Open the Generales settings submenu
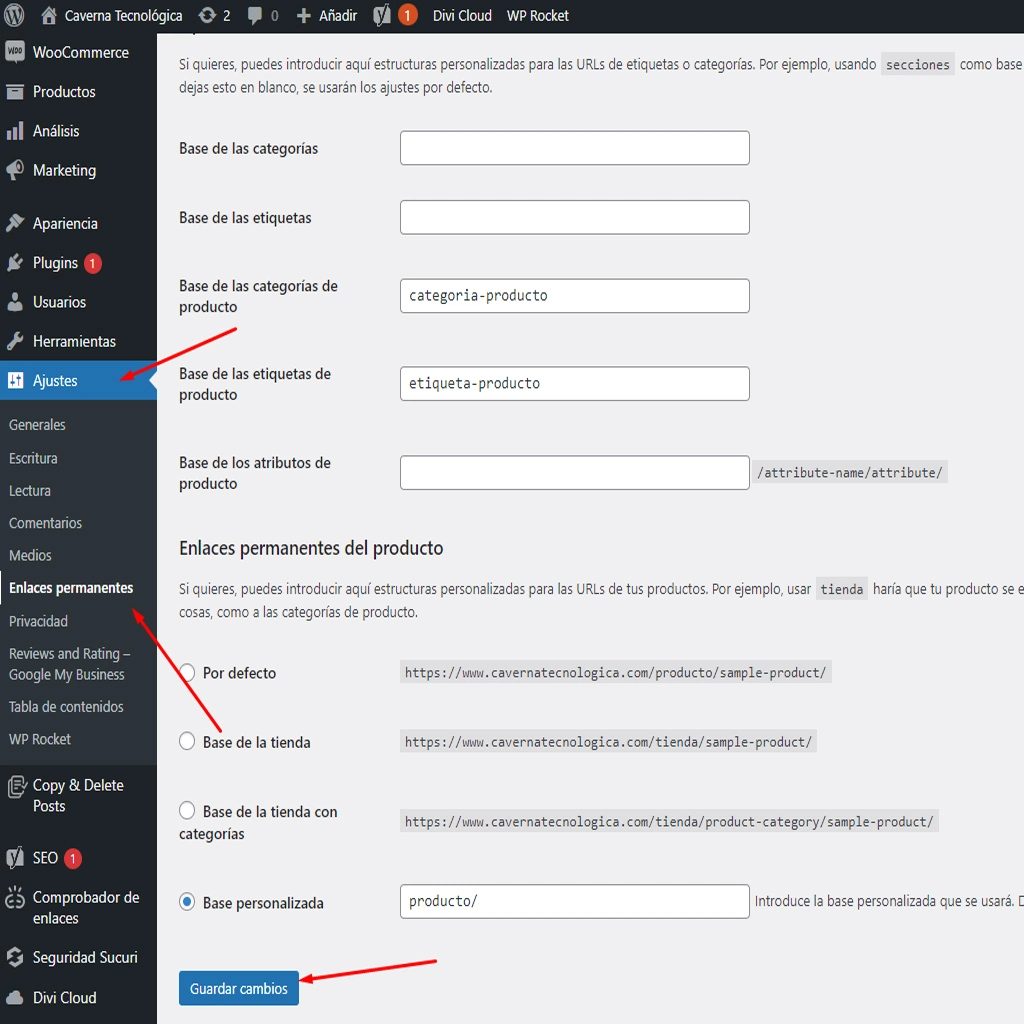The image size is (1024, 1024). point(37,424)
